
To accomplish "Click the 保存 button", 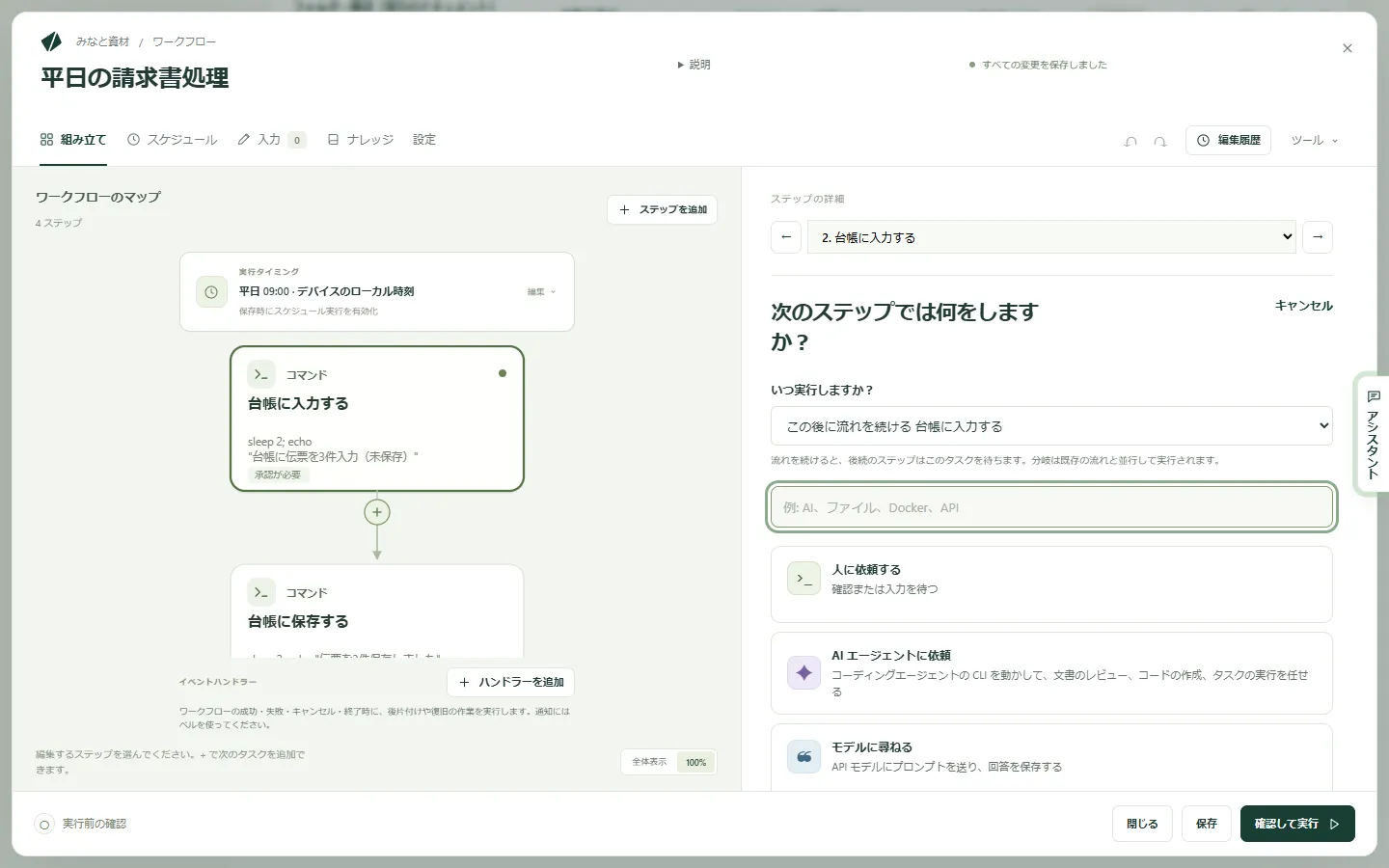I will (x=1207, y=824).
